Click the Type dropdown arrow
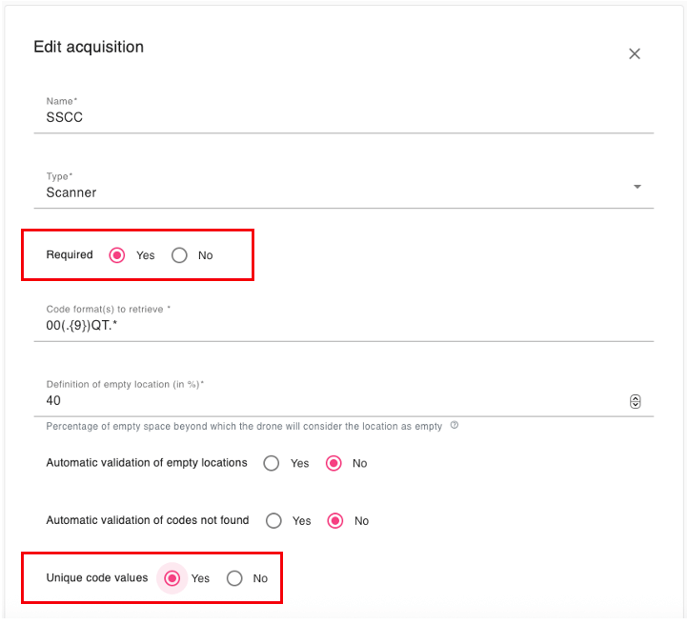Screen dimensions: 688x624 point(637,187)
